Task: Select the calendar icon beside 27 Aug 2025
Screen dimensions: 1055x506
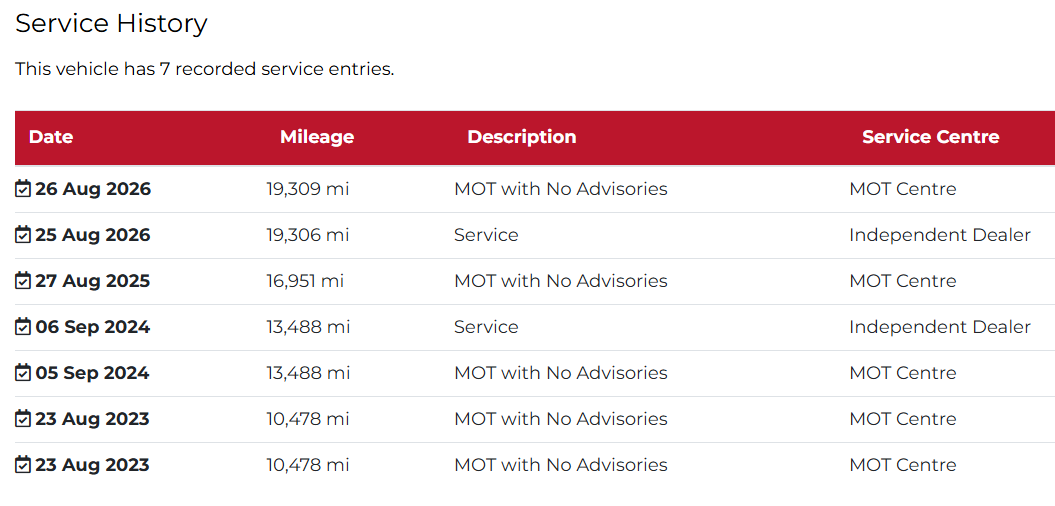Action: tap(23, 281)
